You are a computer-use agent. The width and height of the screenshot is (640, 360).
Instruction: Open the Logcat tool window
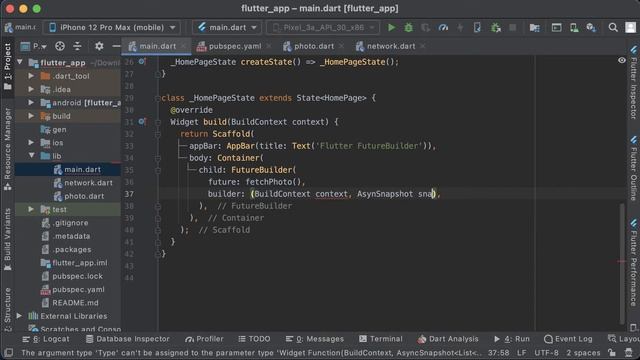pyautogui.click(x=46, y=339)
